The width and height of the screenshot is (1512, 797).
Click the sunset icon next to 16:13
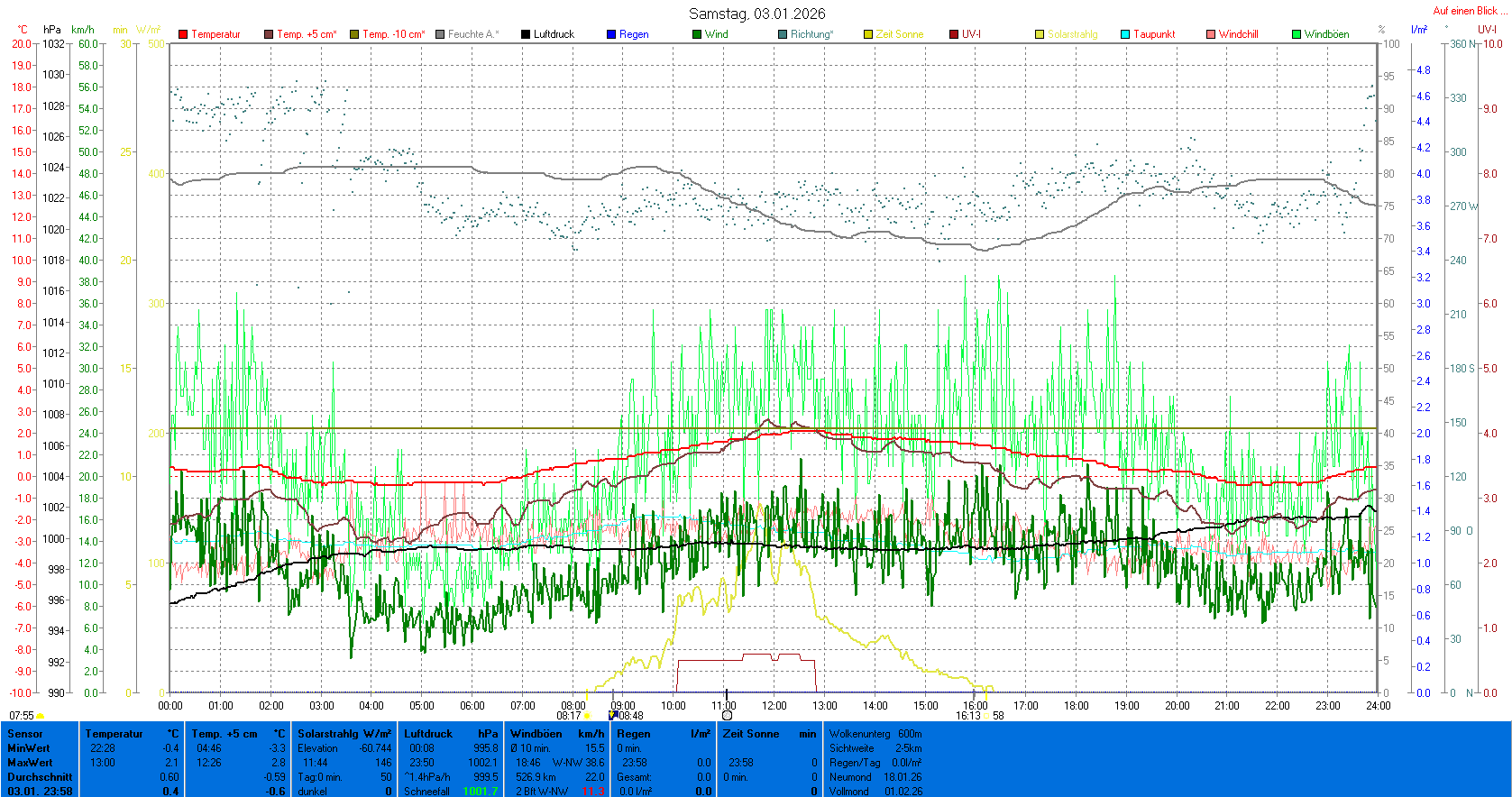click(x=986, y=716)
